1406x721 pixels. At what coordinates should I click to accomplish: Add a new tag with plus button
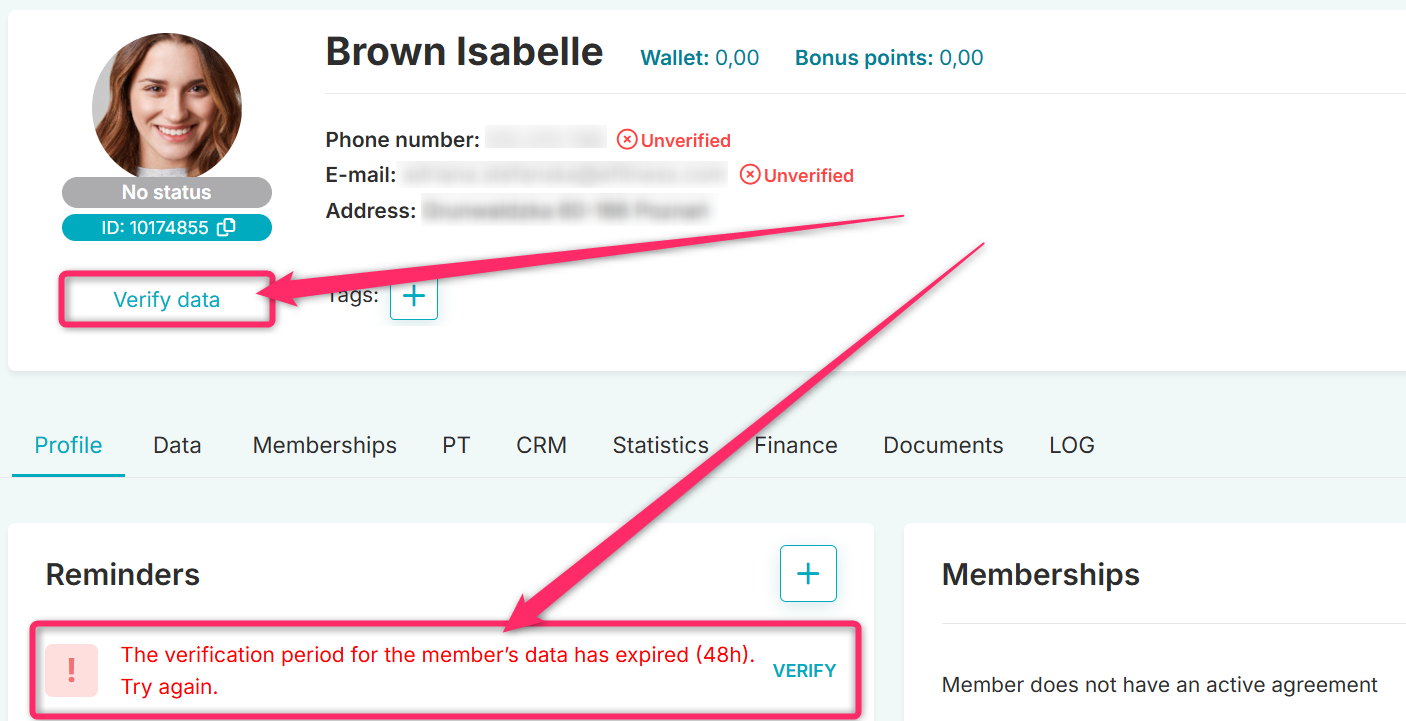click(x=413, y=296)
